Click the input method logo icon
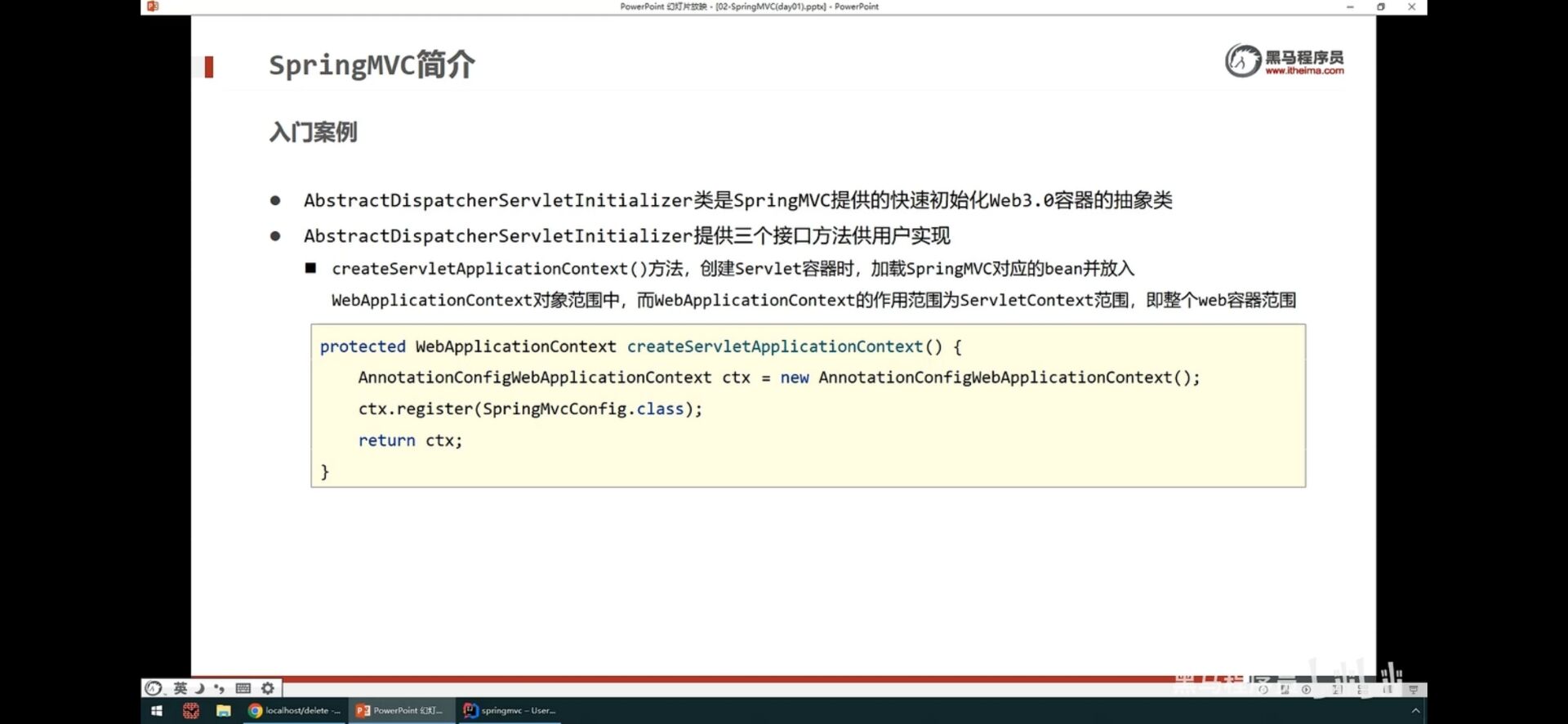 click(154, 688)
